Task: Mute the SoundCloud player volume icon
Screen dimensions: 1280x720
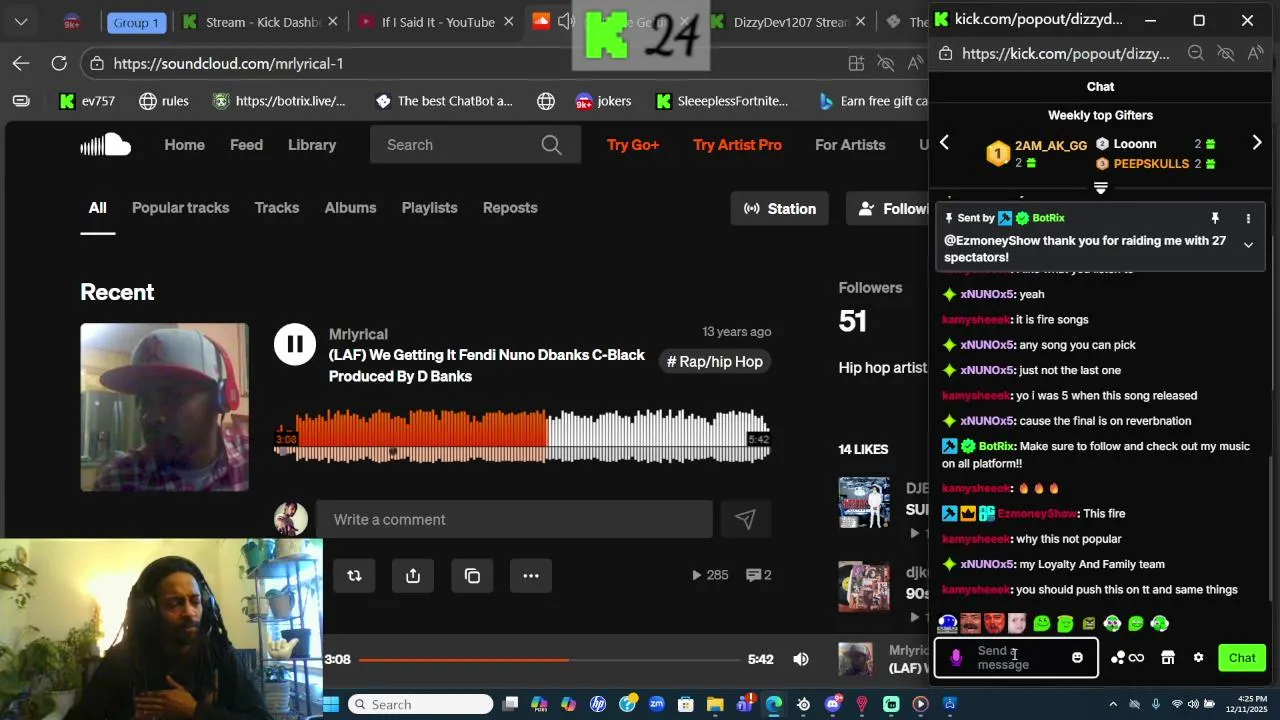Action: tap(801, 659)
